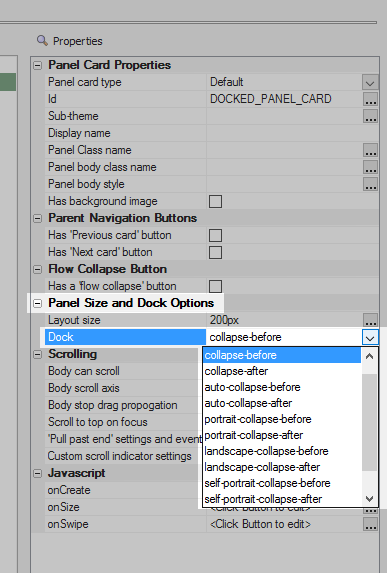Click the dropdown list scroll down arrow
Viewport: 387px width, 573px height.
coord(369,499)
